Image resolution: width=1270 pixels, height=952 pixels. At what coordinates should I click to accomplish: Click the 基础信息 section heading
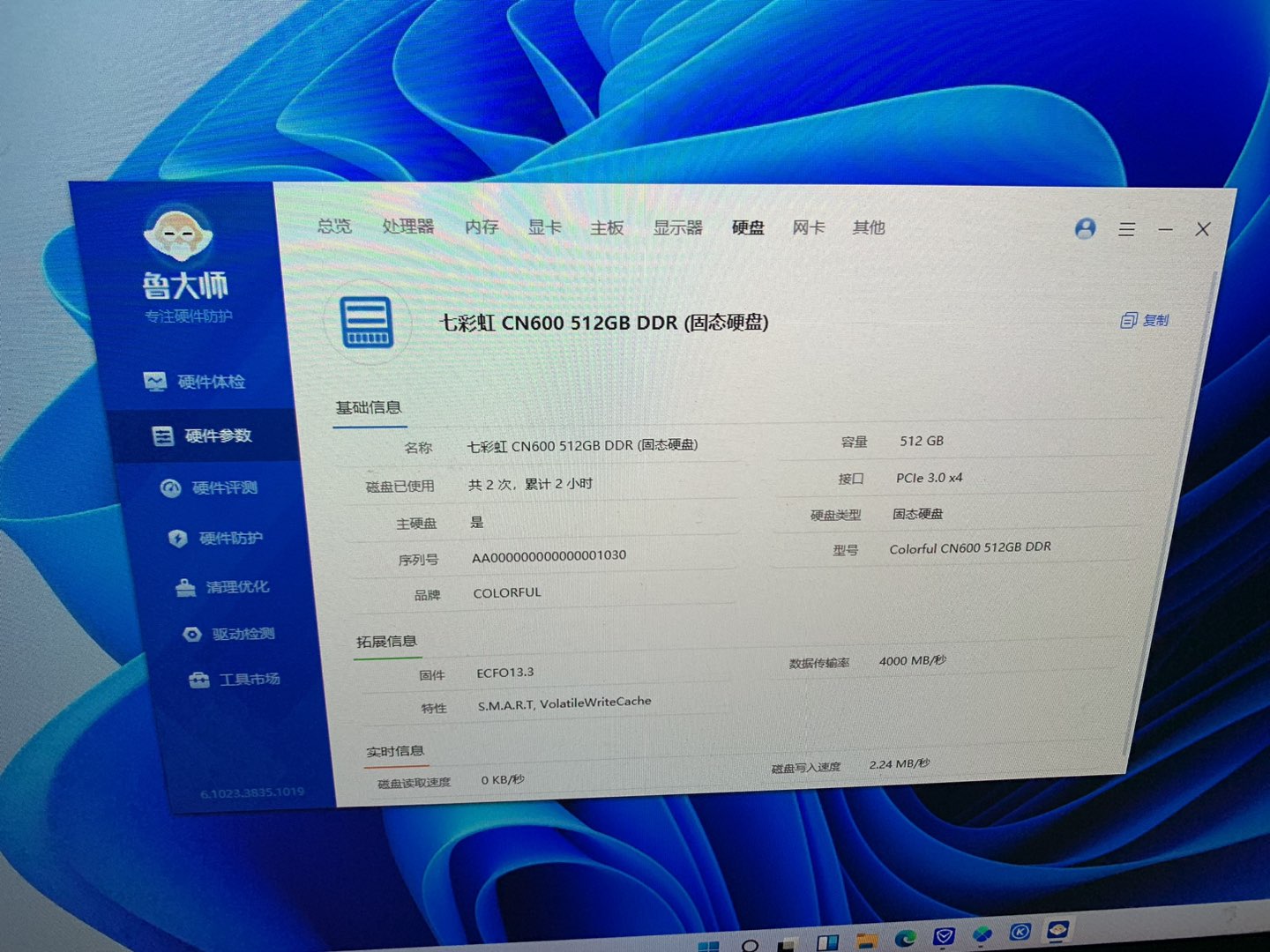click(x=369, y=407)
